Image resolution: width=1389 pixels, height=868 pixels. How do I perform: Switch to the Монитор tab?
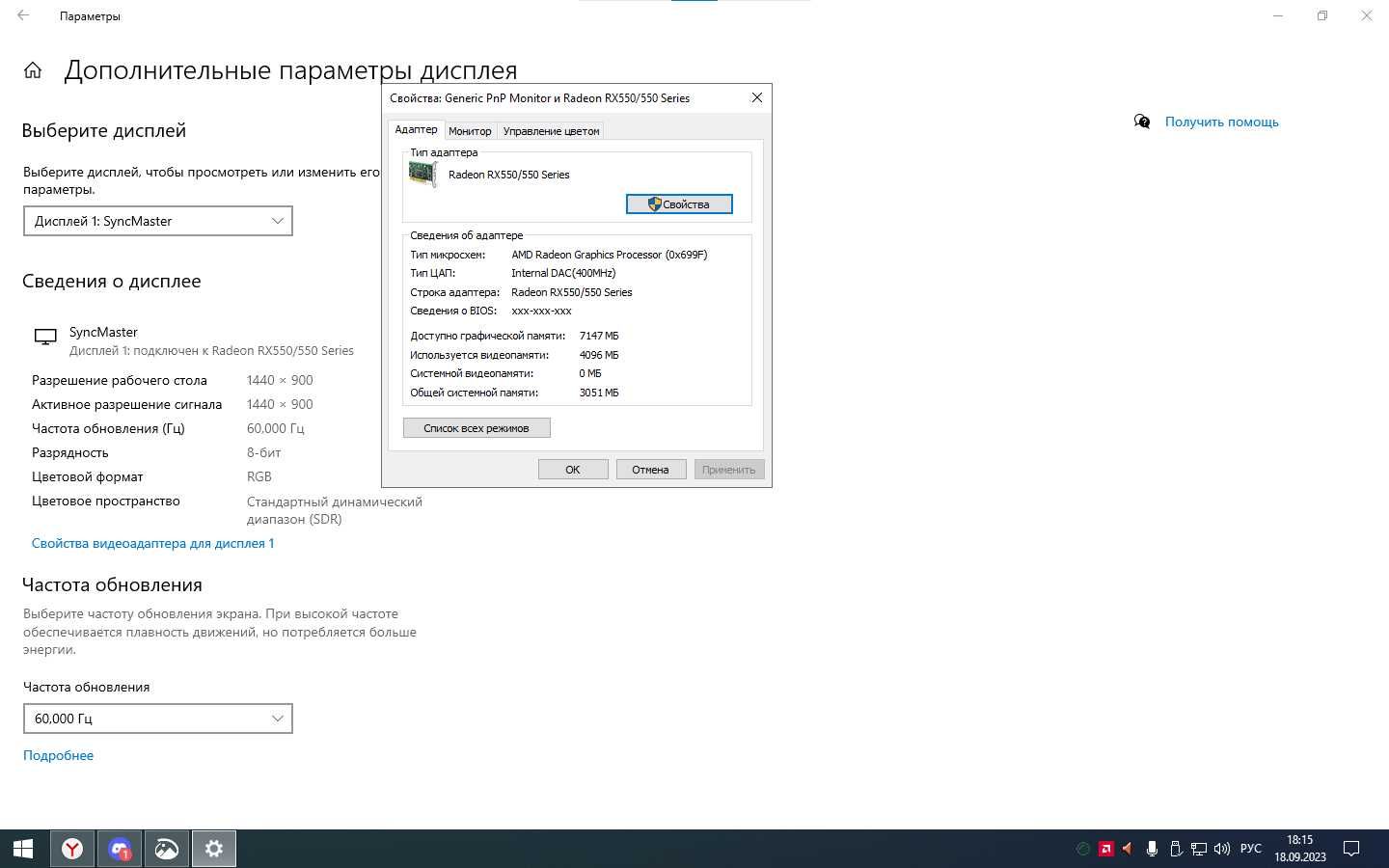(470, 131)
